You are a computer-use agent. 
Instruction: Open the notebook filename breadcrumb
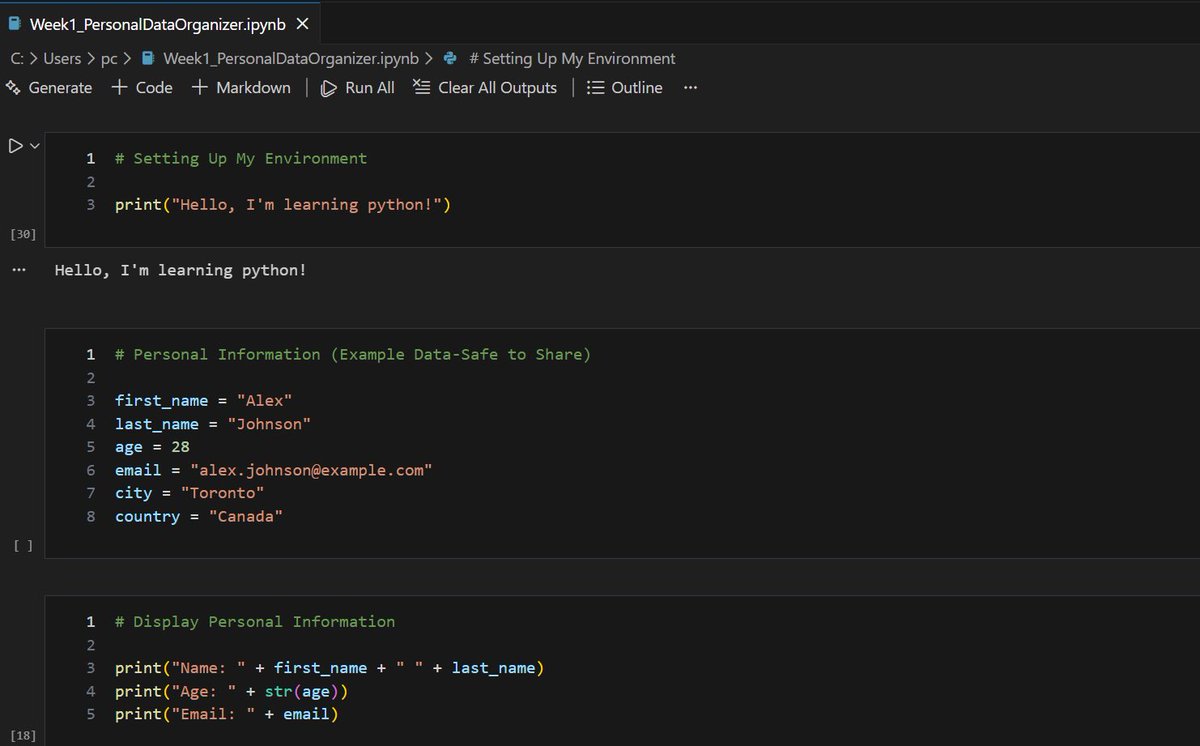[x=291, y=59]
